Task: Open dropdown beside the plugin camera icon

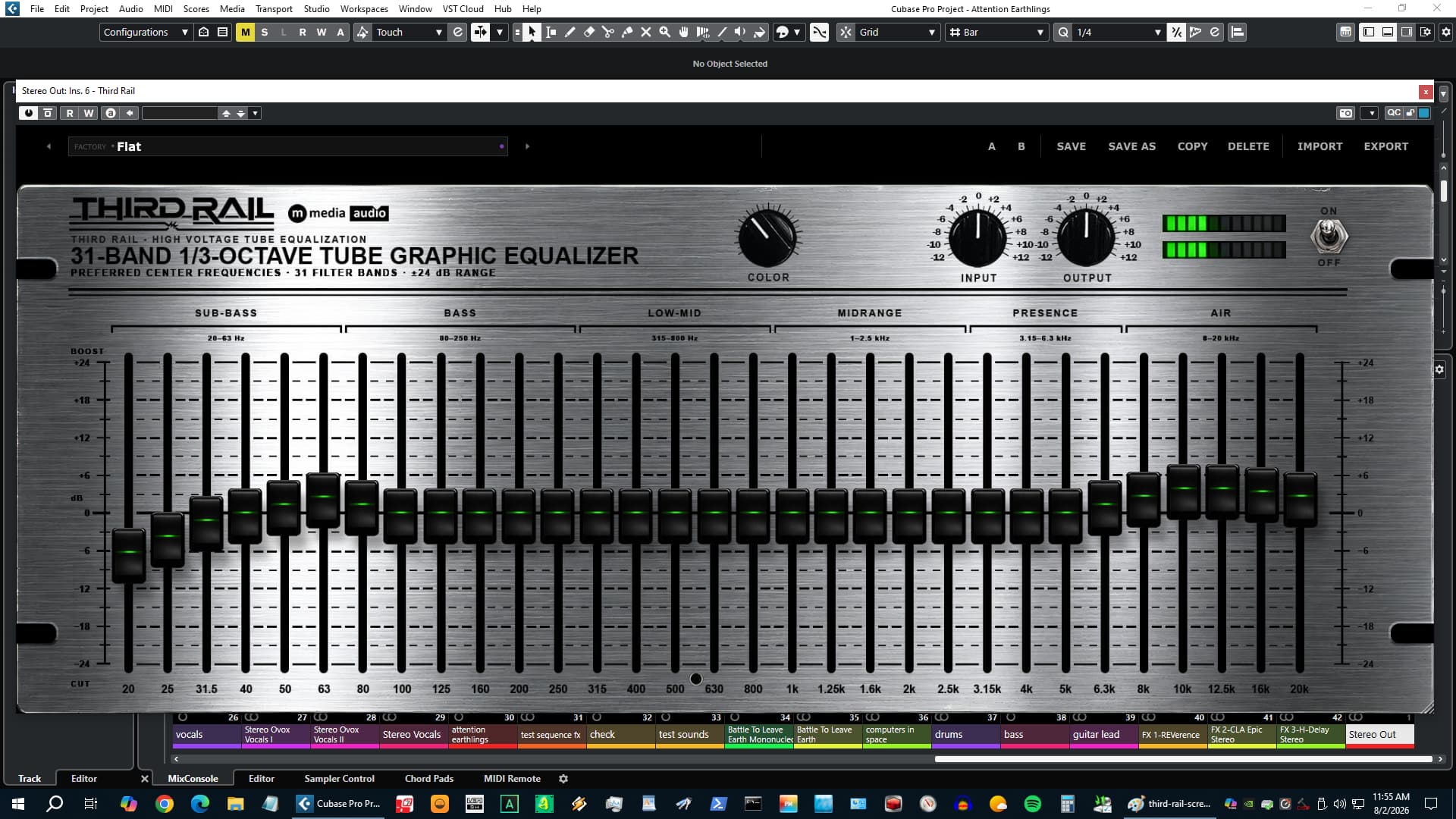Action: 1370,113
